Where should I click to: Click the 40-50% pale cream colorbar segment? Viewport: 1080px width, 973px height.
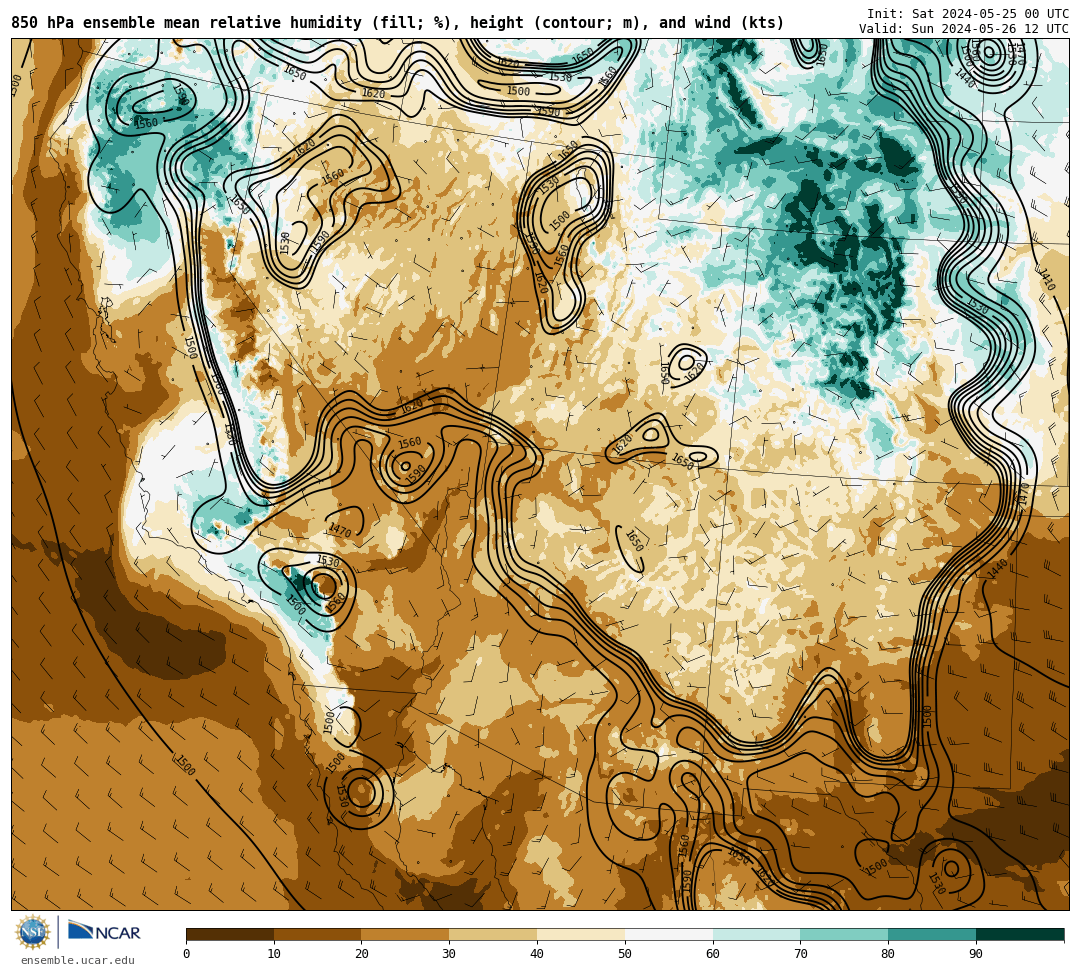581,934
